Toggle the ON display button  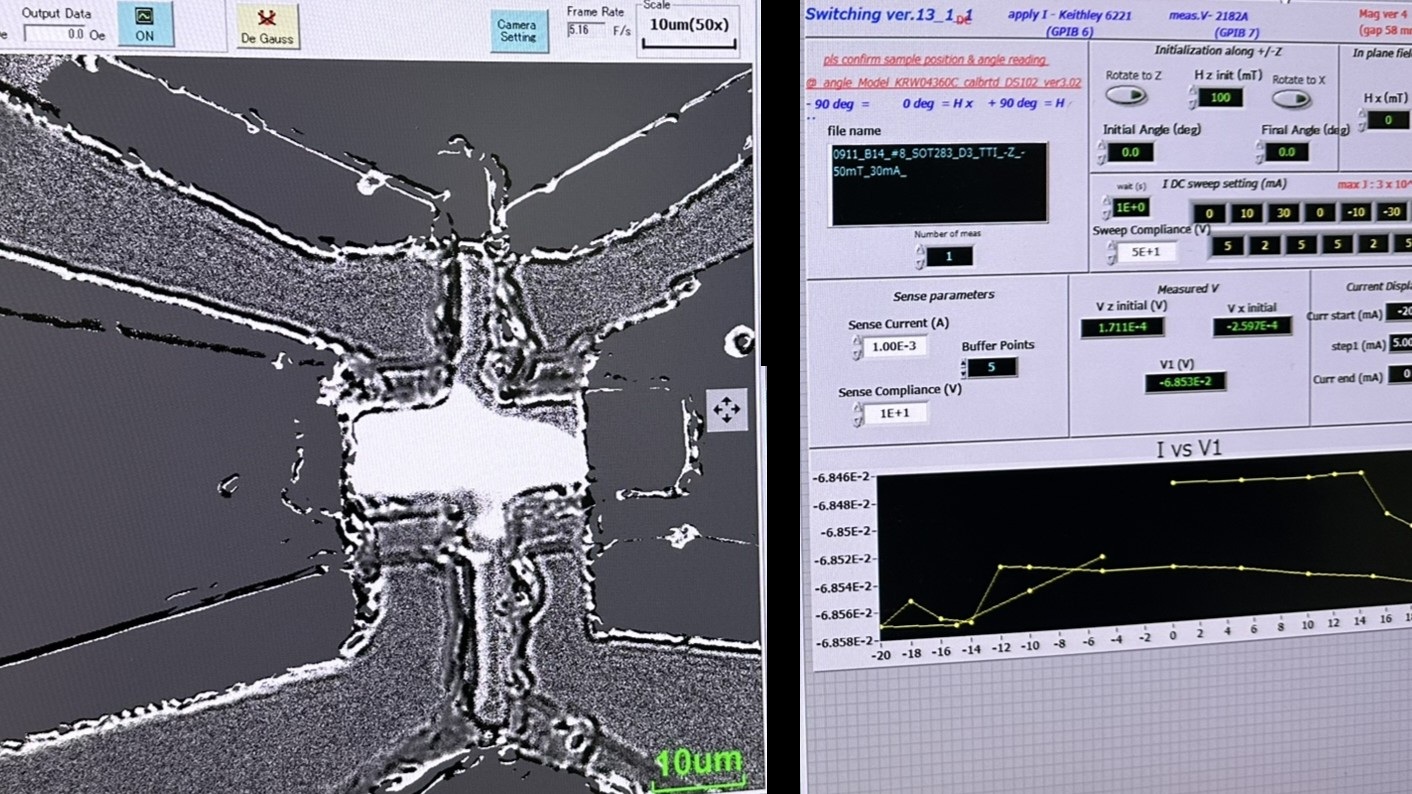click(144, 26)
